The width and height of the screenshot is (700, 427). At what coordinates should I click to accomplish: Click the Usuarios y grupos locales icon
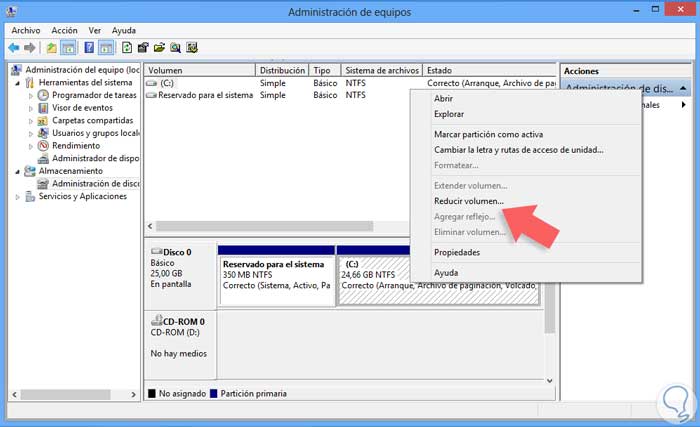(x=43, y=133)
